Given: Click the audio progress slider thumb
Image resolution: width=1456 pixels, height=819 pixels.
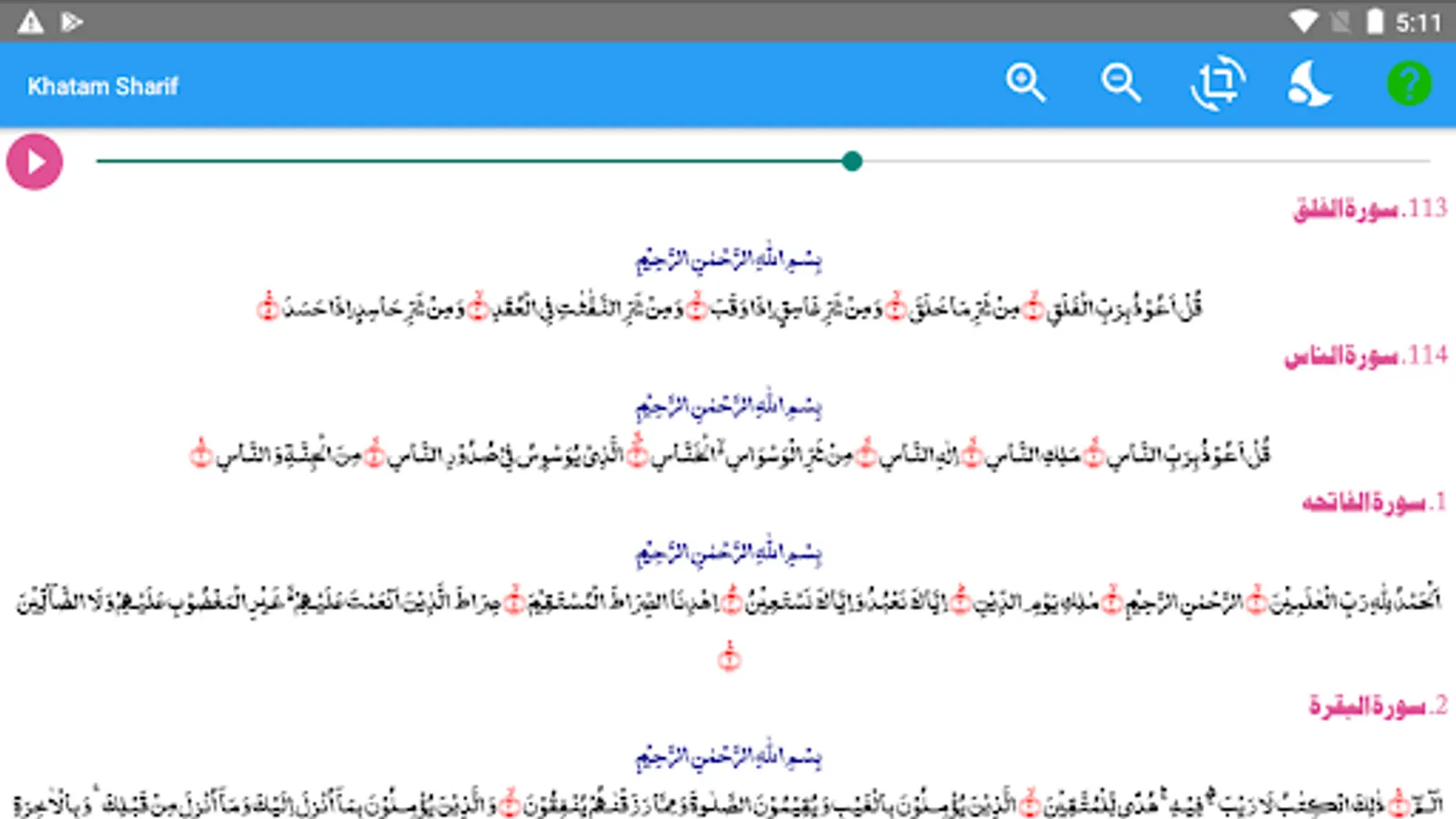Looking at the screenshot, I should (852, 161).
